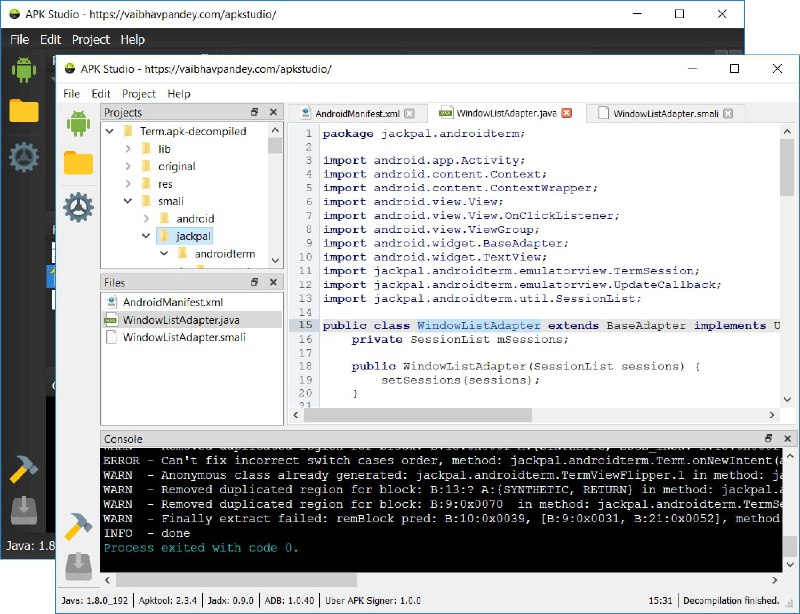
Task: Click the hammer build icon in front window
Action: 78,526
